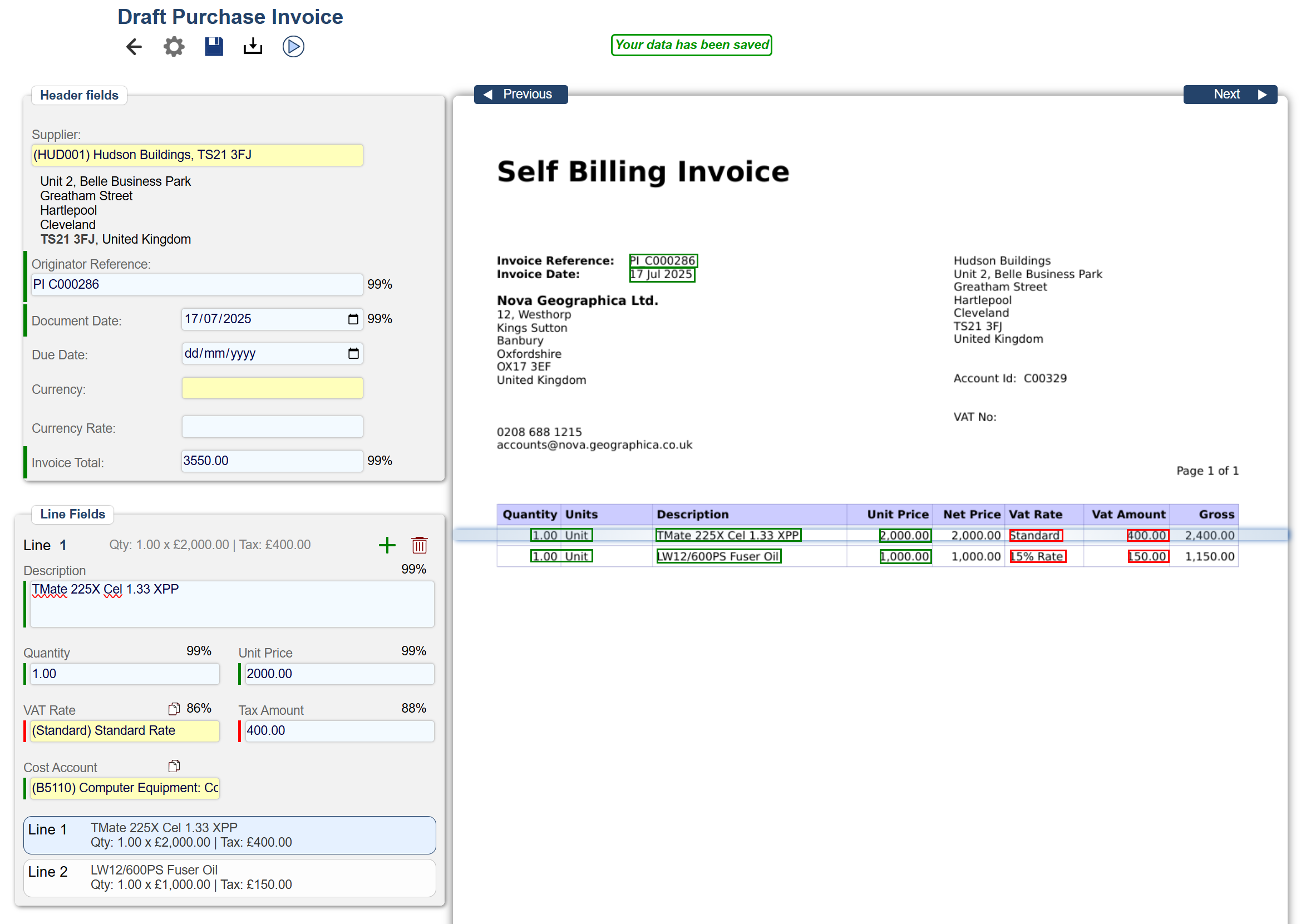The width and height of the screenshot is (1306, 924).
Task: Click the floppy disk save icon
Action: click(214, 47)
